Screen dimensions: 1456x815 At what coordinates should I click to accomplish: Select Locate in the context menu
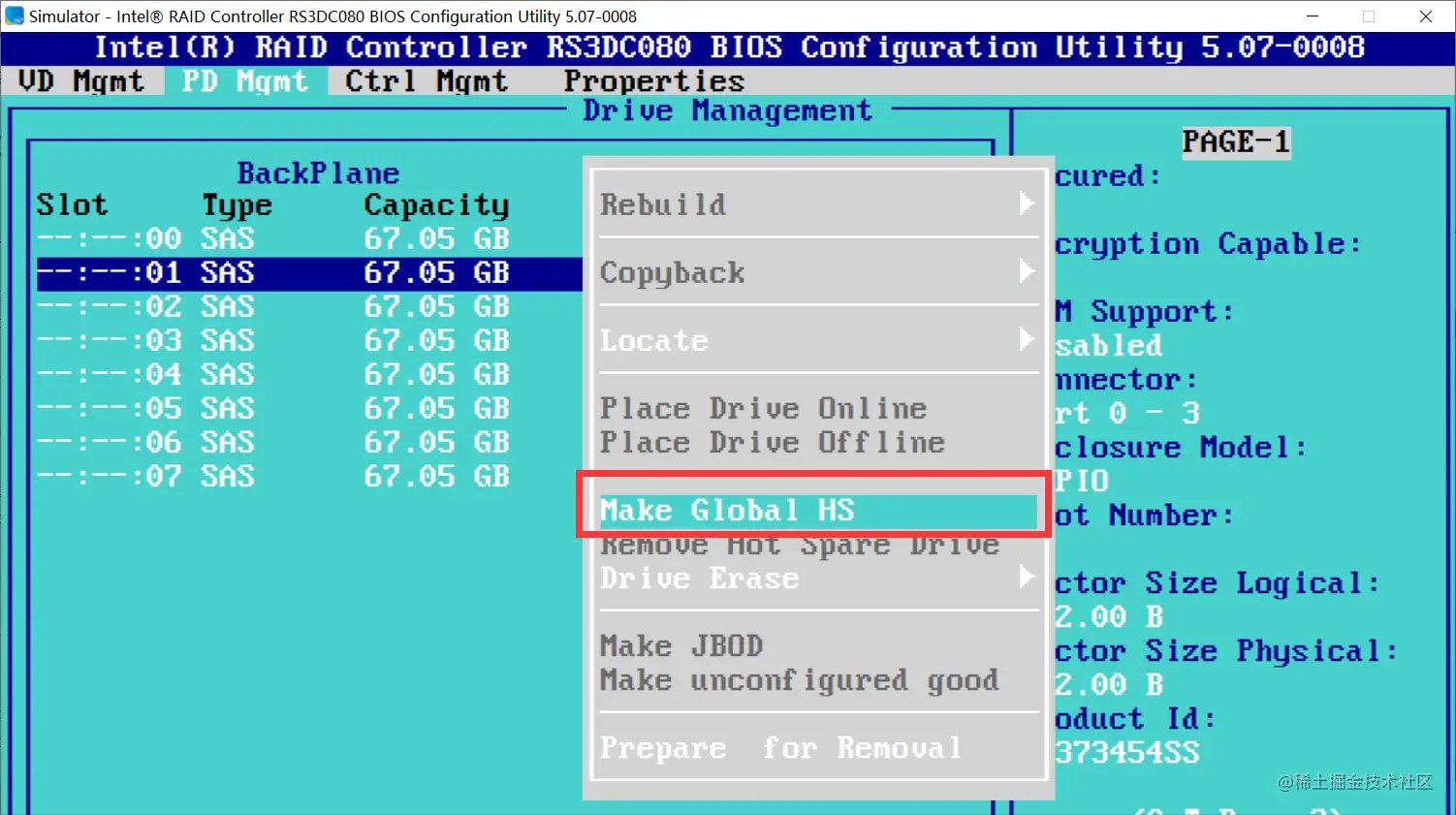click(x=654, y=340)
